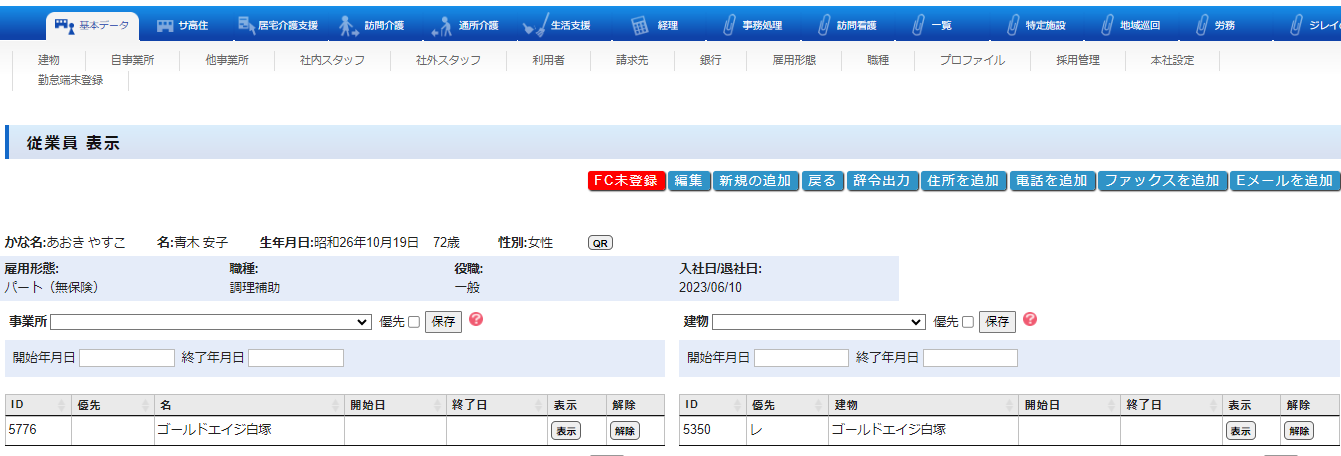The width and height of the screenshot is (1341, 456).
Task: Click the QR code button next to 性別
Action: tap(600, 243)
